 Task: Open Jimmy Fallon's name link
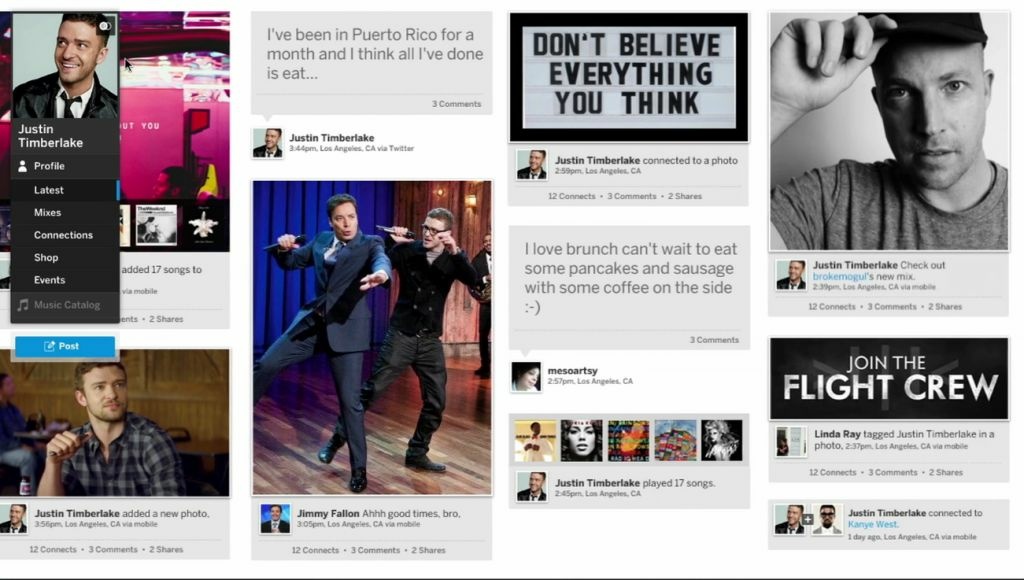click(x=328, y=513)
